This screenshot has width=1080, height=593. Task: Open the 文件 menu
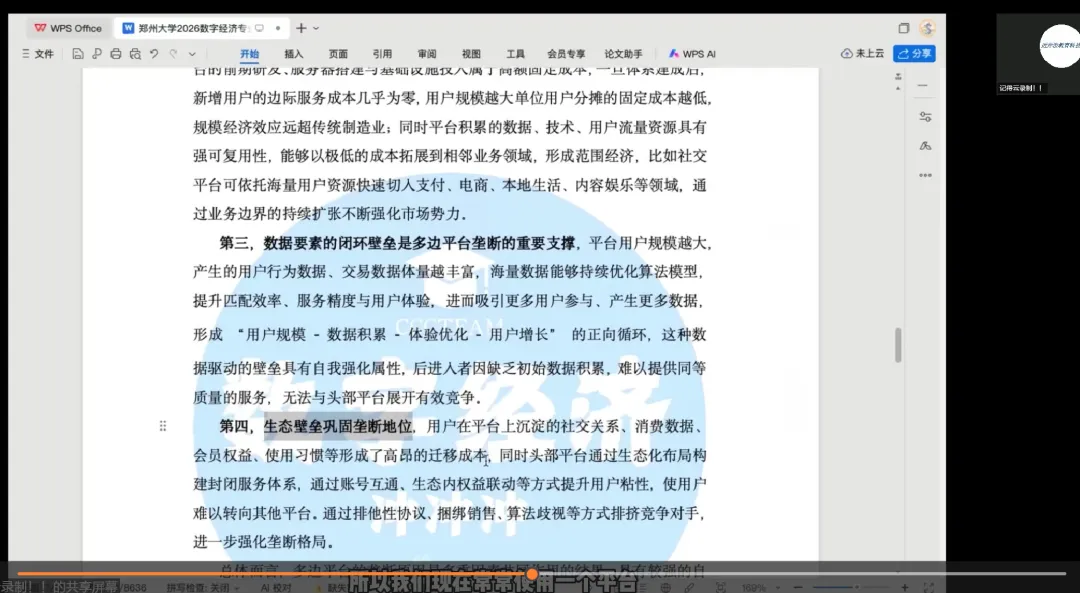[x=38, y=54]
